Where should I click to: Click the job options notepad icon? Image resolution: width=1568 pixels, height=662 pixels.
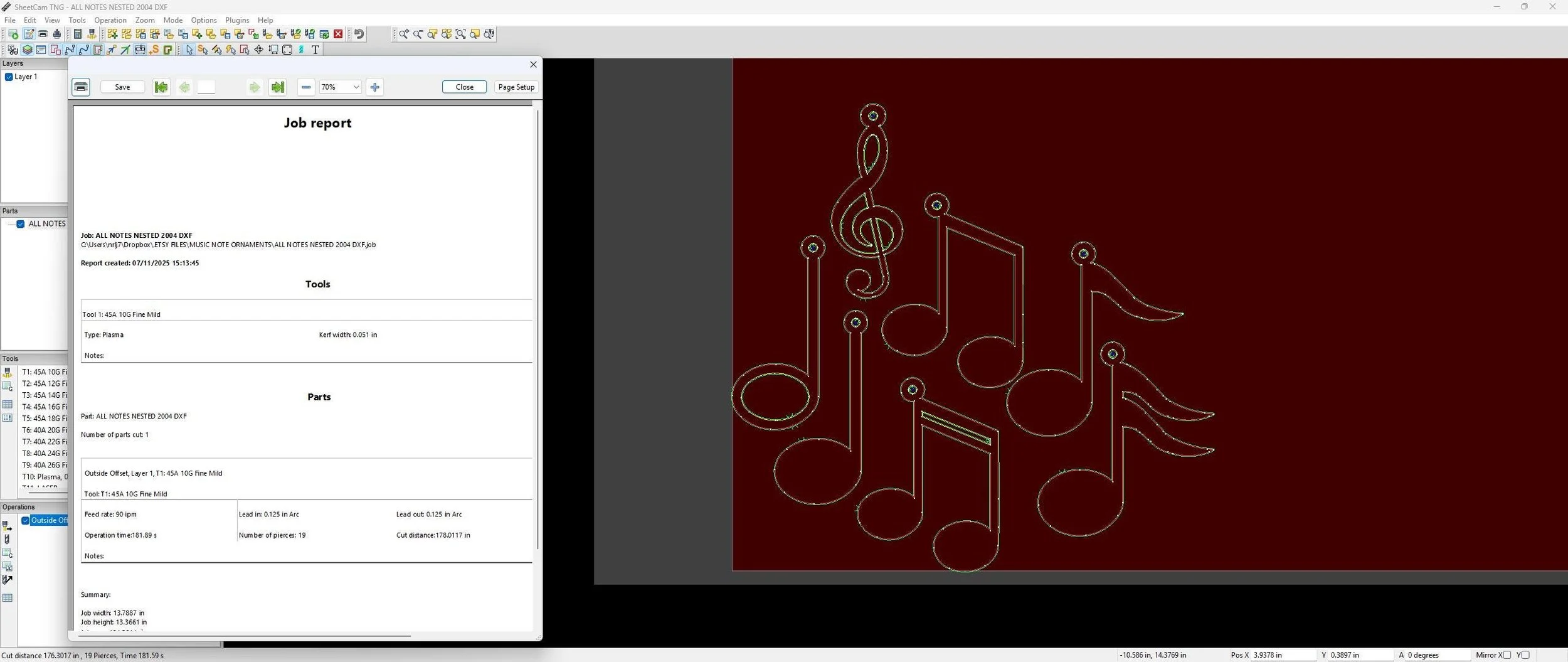coord(29,34)
